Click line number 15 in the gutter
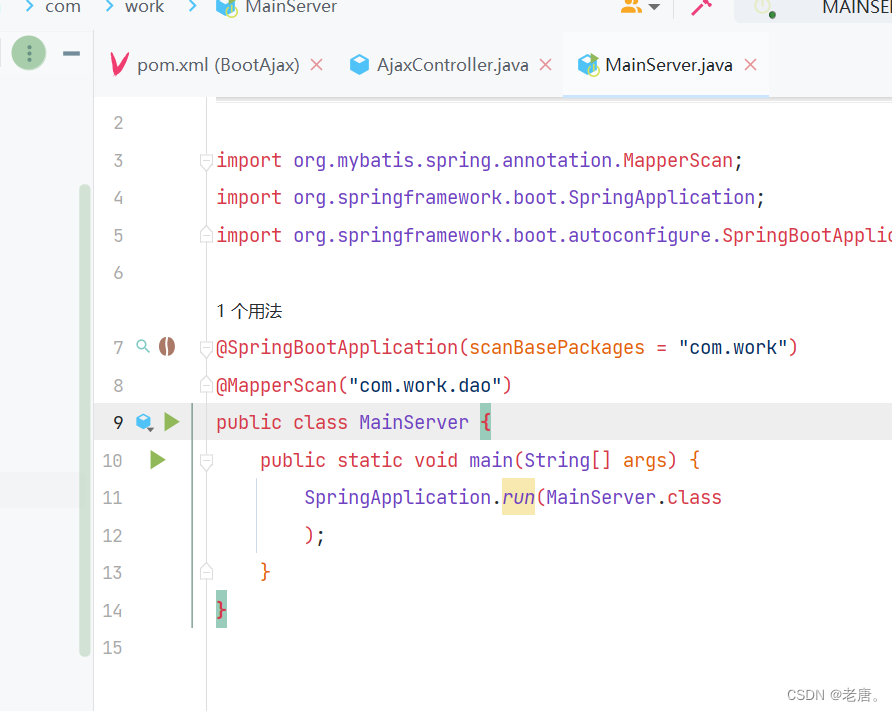 (x=113, y=647)
